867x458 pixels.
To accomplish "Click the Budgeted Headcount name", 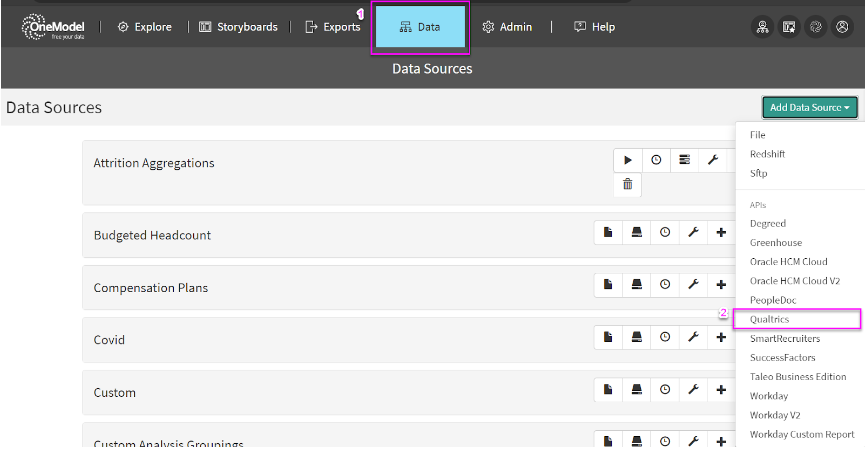I will tap(152, 235).
